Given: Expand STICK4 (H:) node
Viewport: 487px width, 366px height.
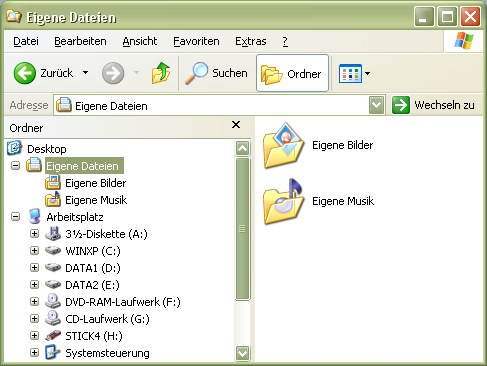Looking at the screenshot, I should click(34, 336).
